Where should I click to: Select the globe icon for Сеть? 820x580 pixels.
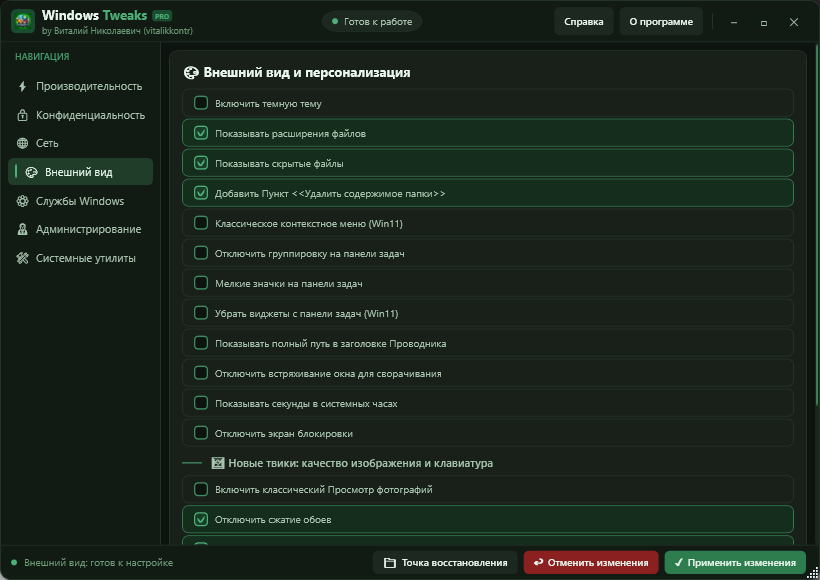[x=22, y=143]
